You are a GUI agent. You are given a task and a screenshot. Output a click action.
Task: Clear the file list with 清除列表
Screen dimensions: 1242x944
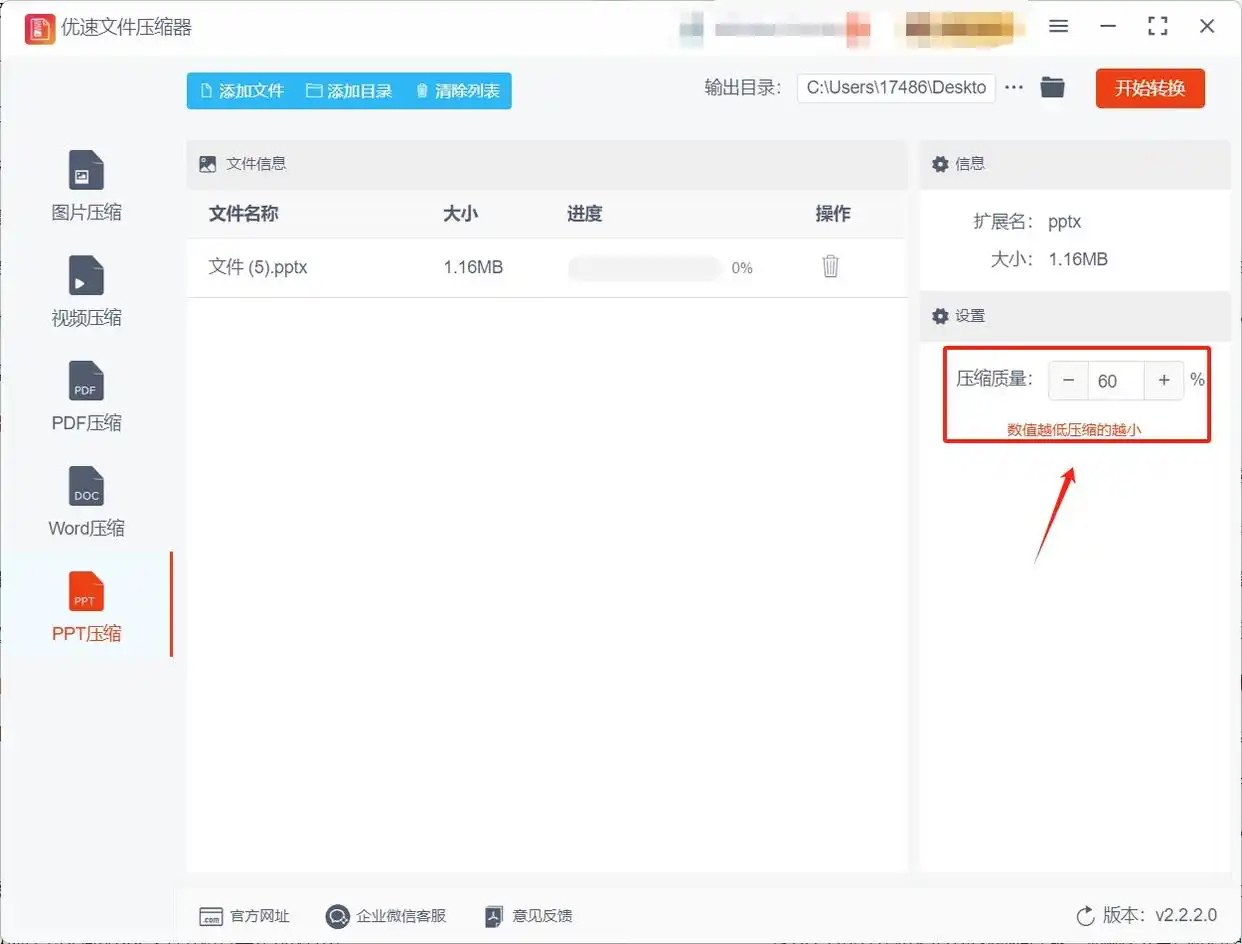point(457,90)
